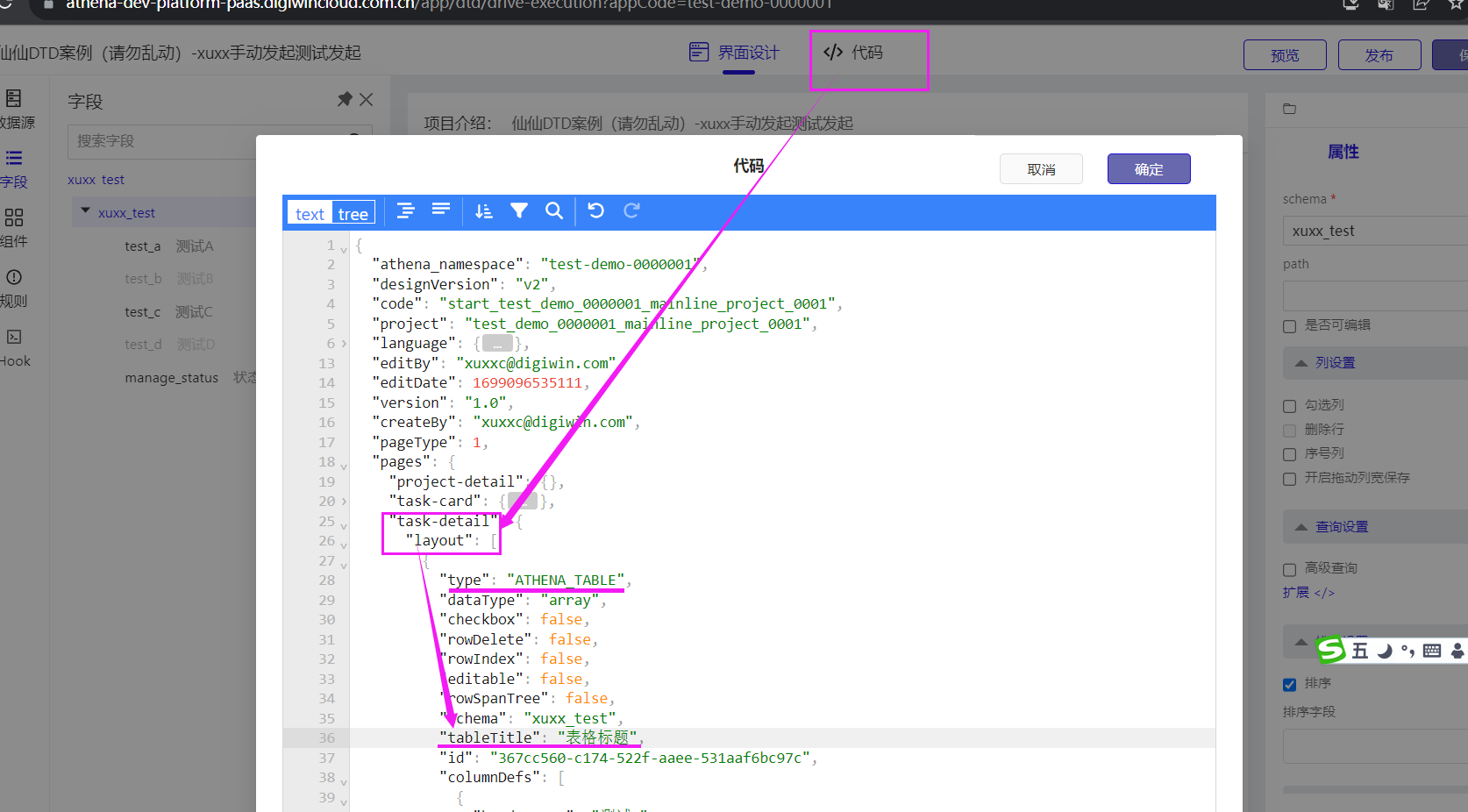1468x812 pixels.
Task: Click the IME soft keyboard icon
Action: pos(1432,651)
